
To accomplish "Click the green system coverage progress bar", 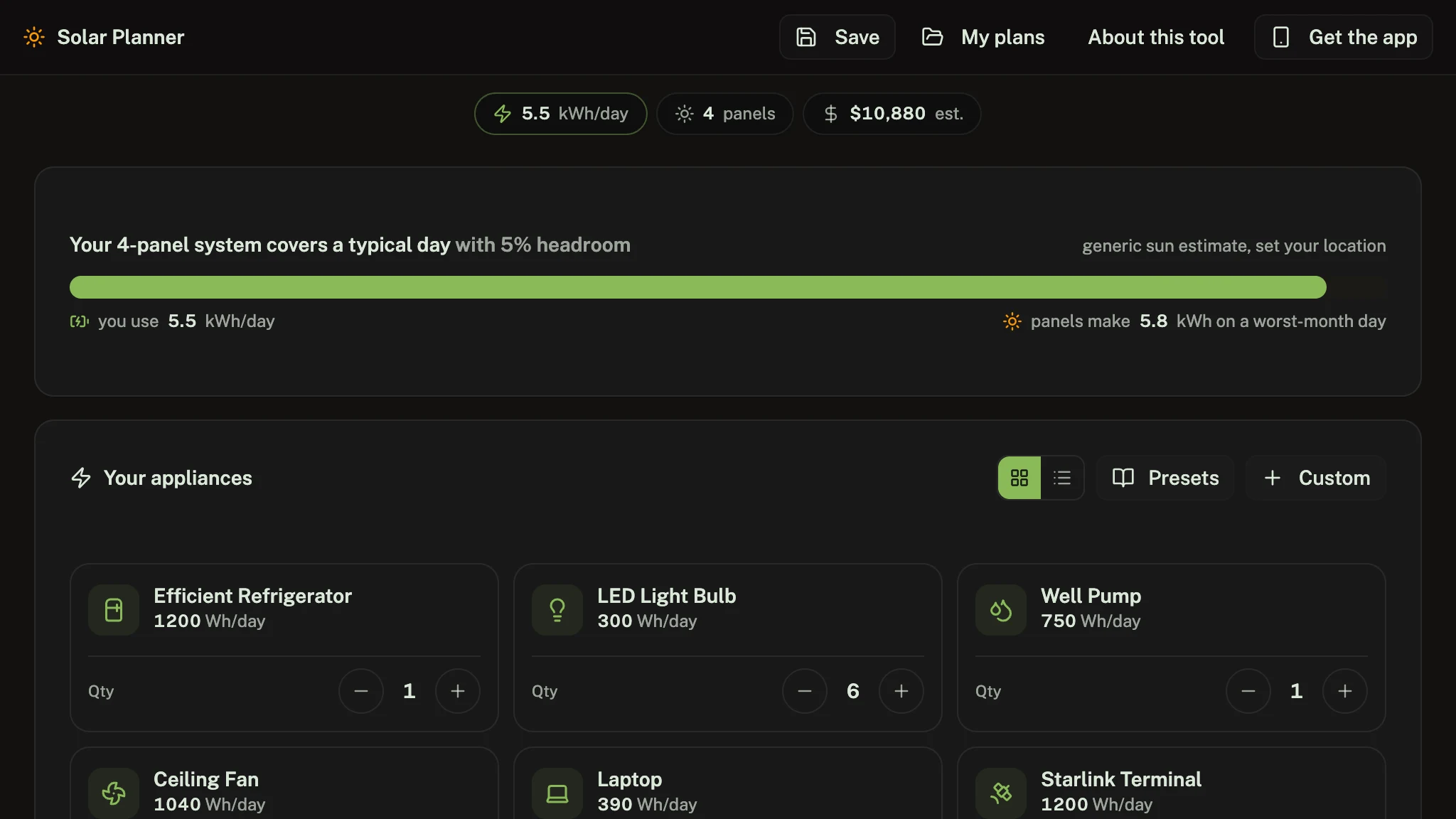I will point(697,287).
